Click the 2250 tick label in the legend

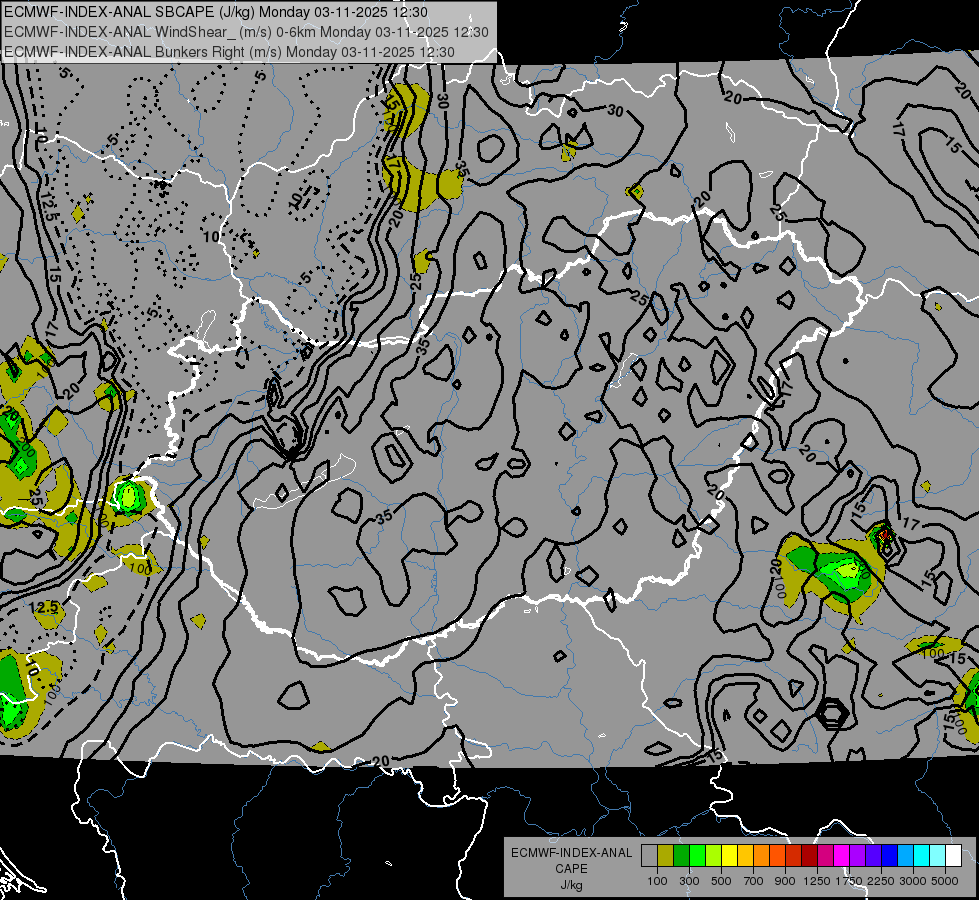[882, 881]
